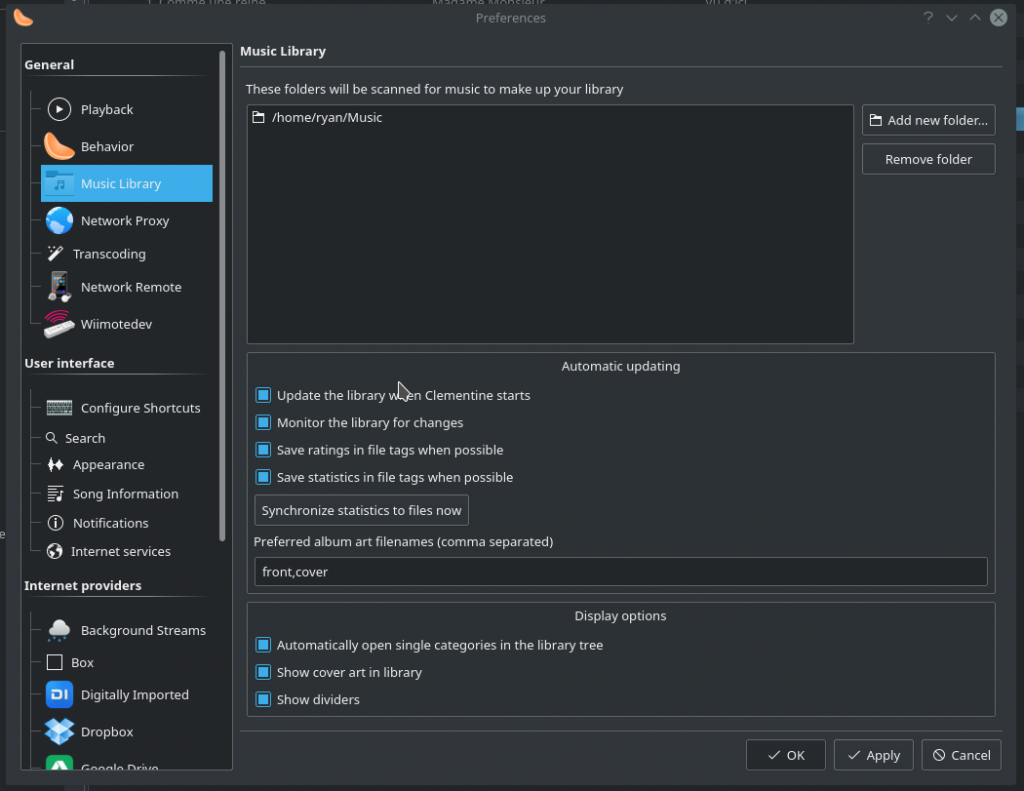Click the Playback play-circle icon
1024x791 pixels.
pos(59,109)
